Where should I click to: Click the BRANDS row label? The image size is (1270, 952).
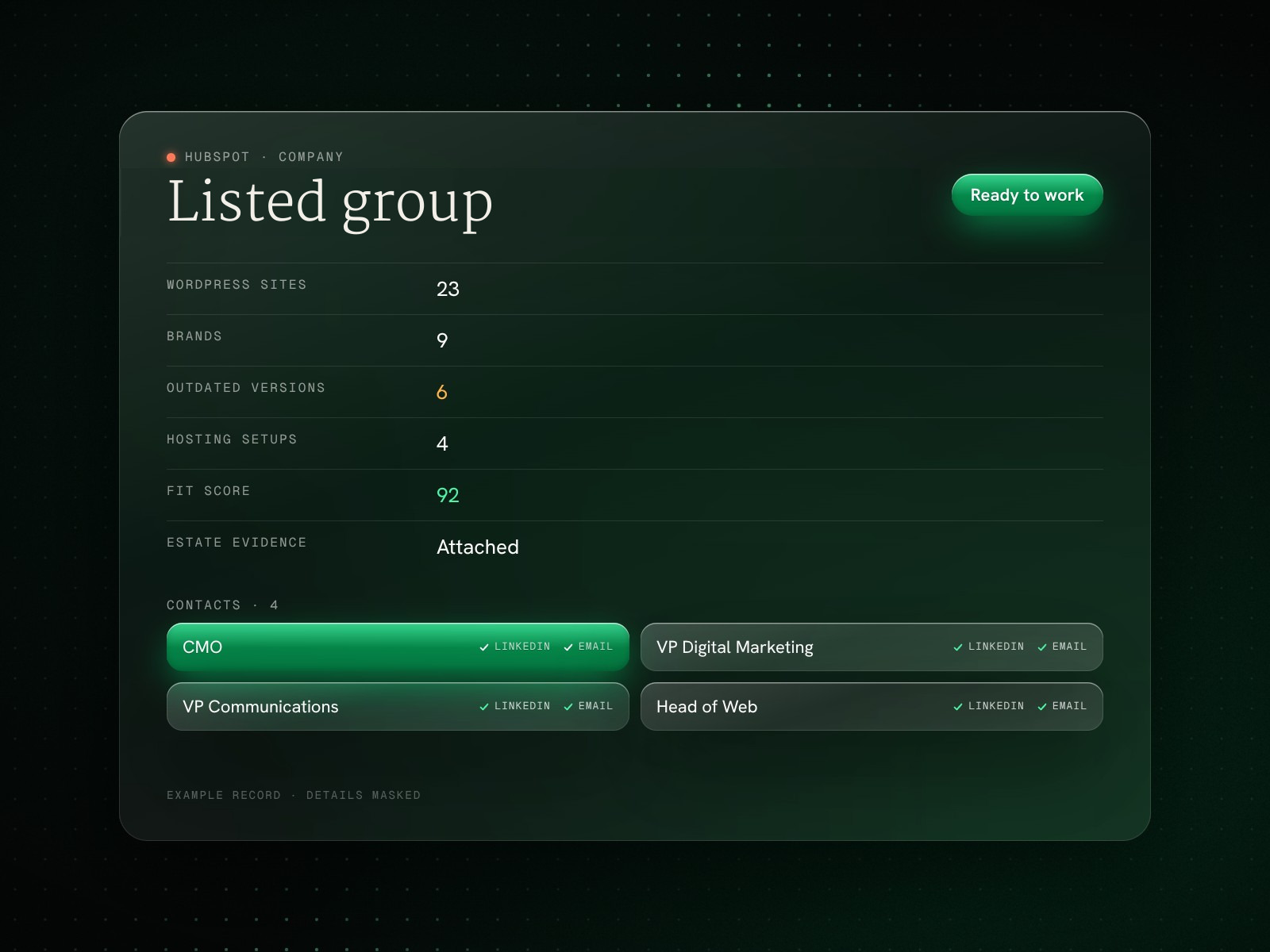tap(194, 336)
